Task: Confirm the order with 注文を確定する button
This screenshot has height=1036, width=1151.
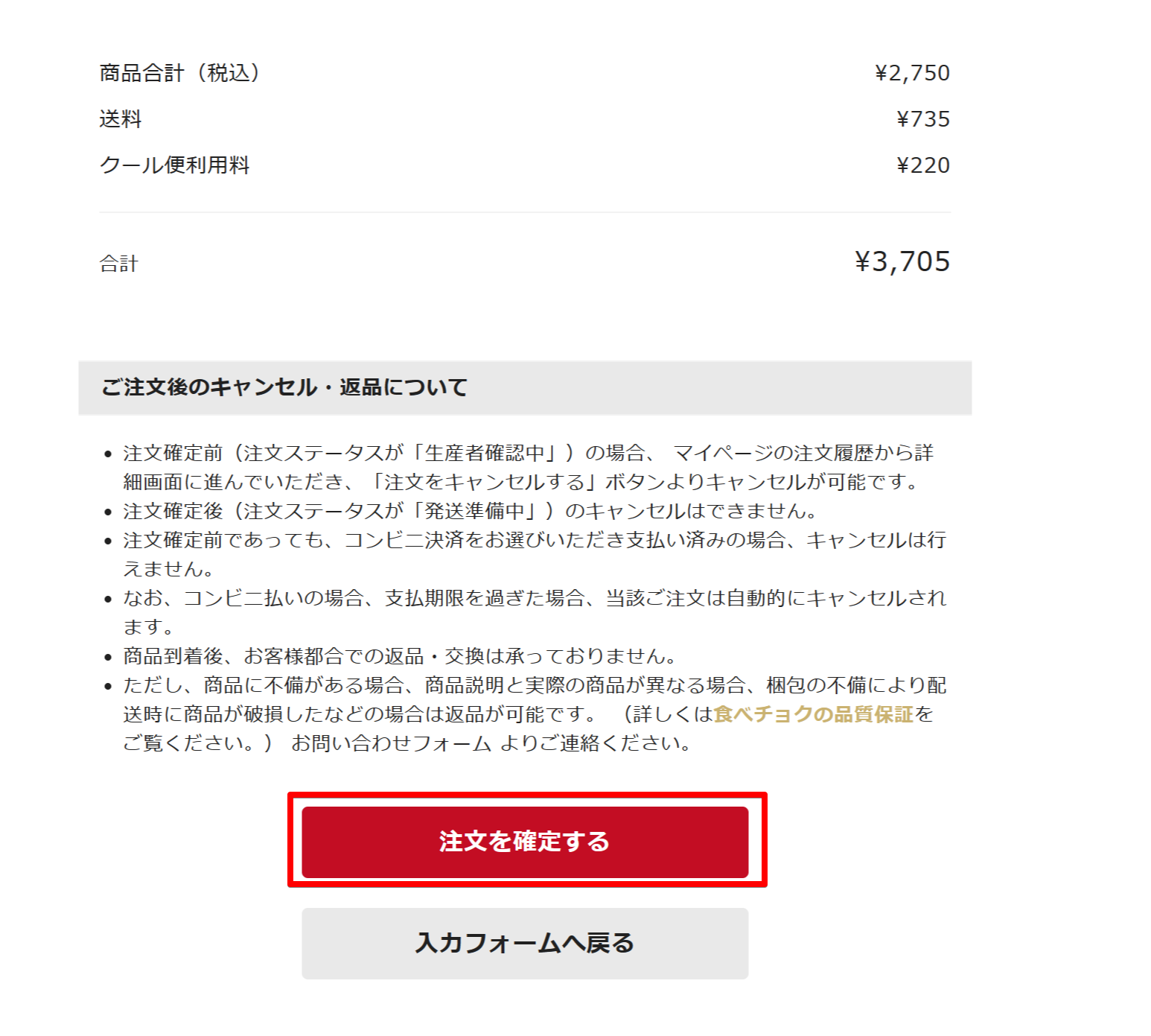Action: pos(525,842)
